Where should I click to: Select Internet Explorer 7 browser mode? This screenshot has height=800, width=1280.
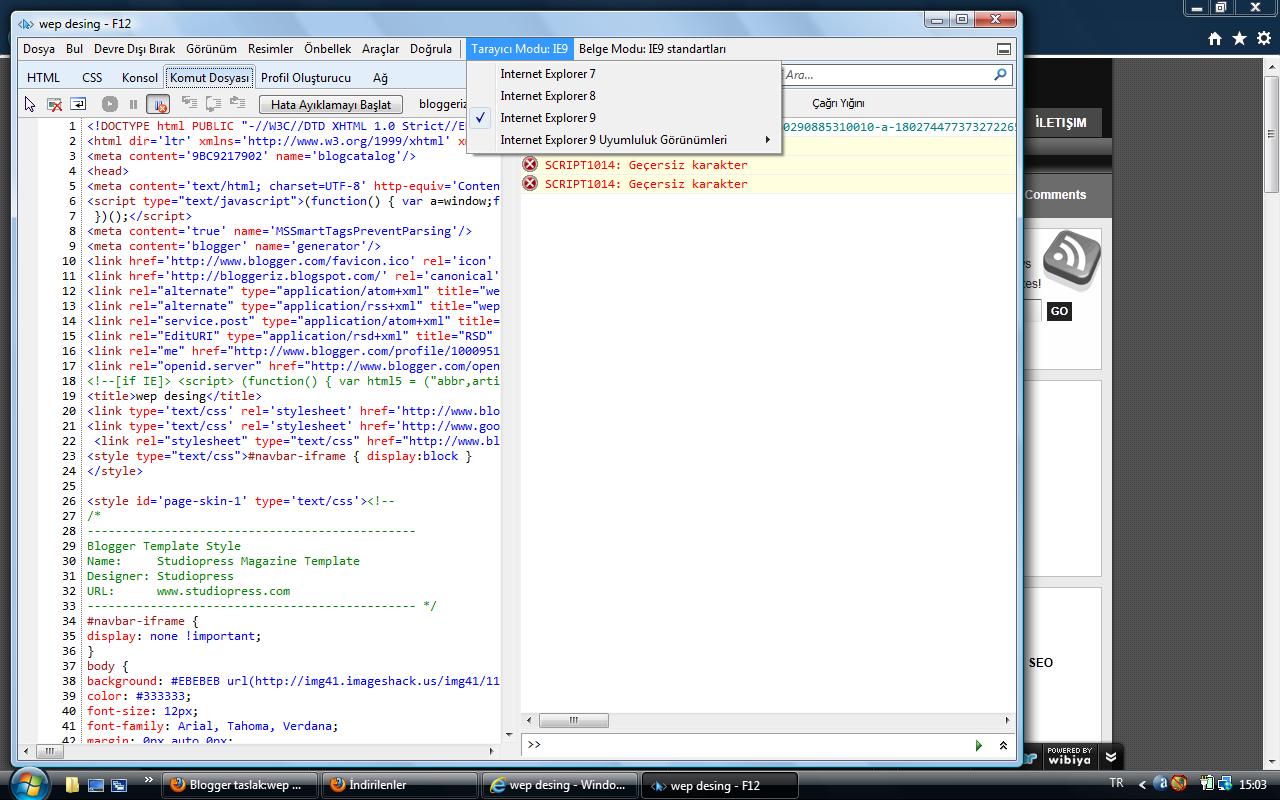click(x=548, y=74)
